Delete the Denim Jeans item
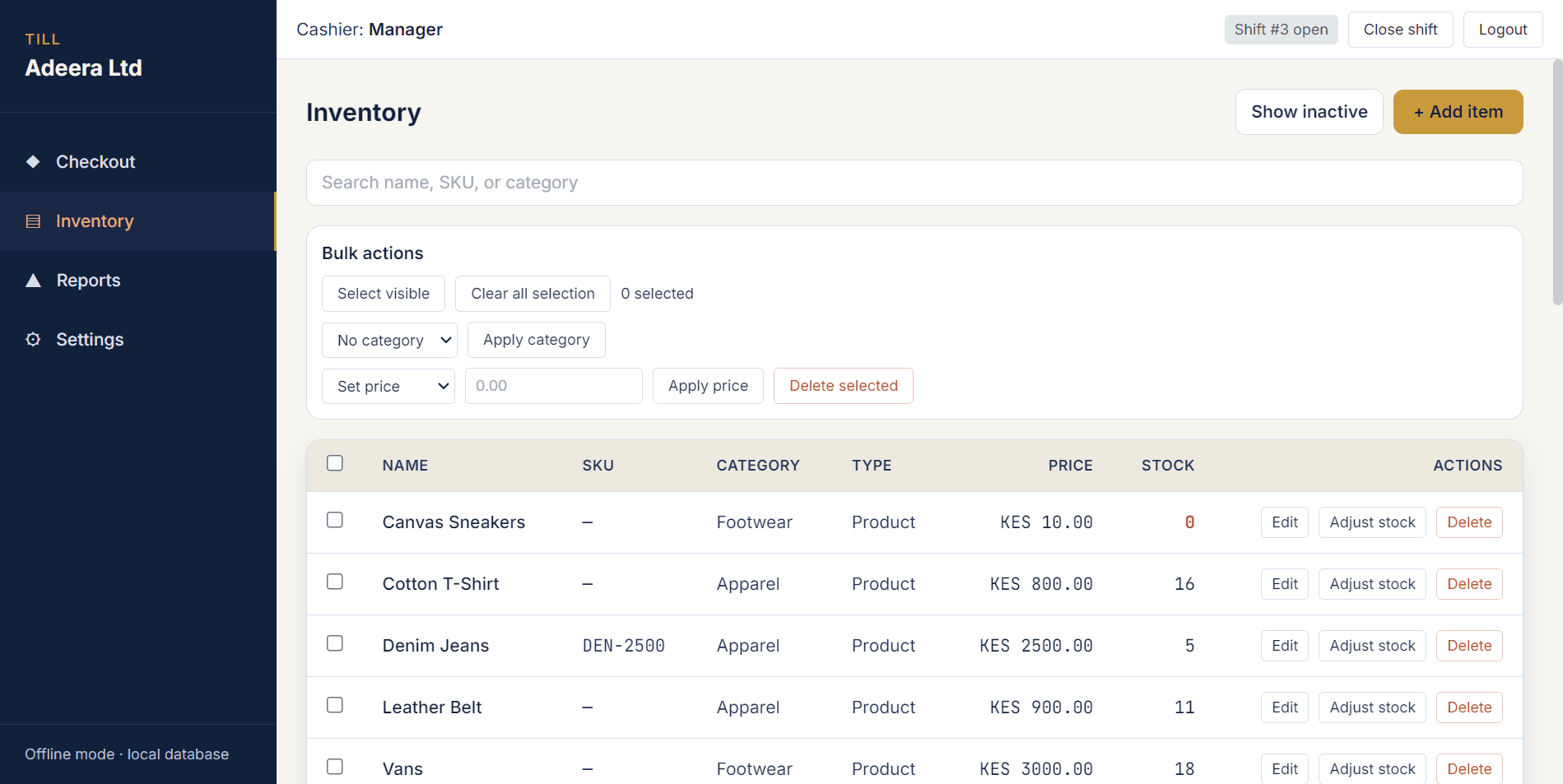 pos(1469,646)
